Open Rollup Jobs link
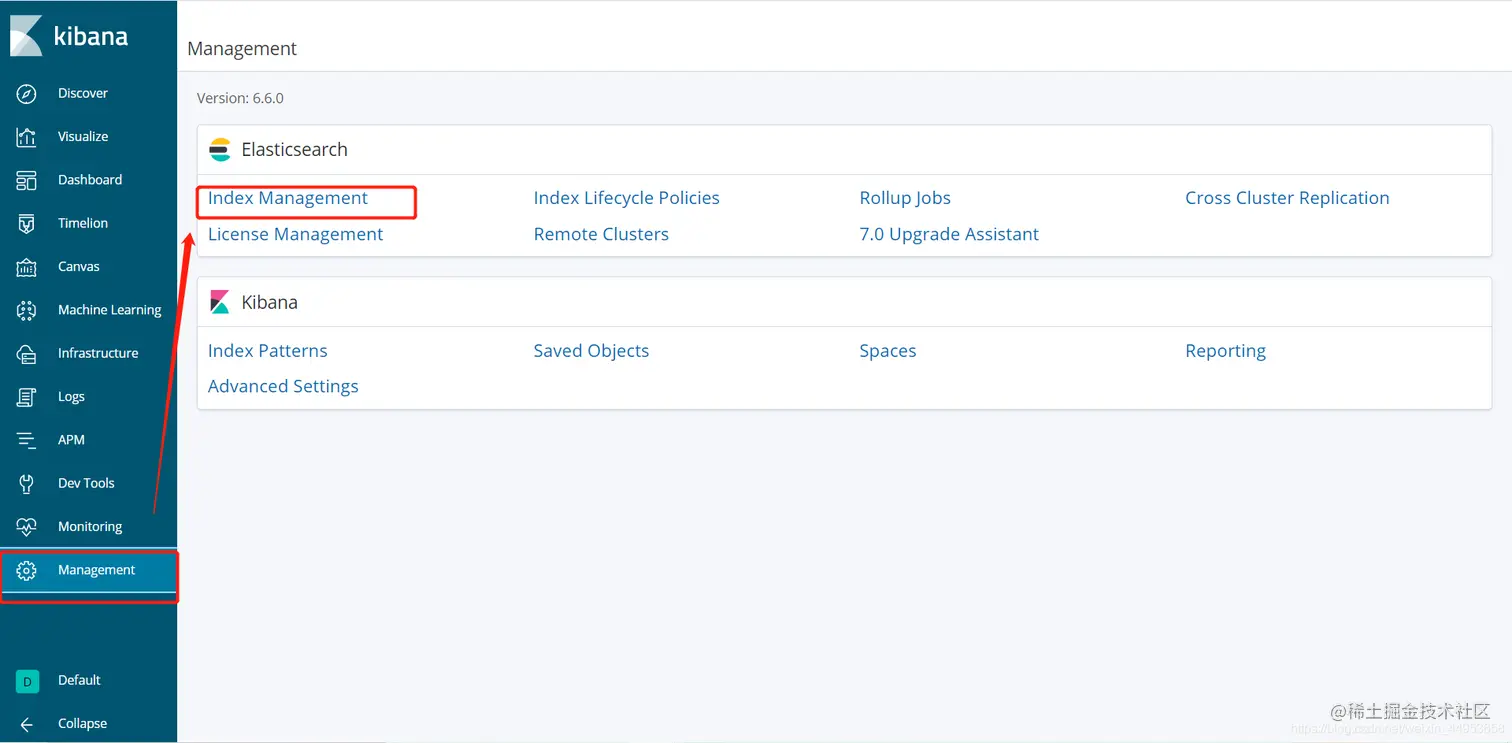The height and width of the screenshot is (743, 1512). point(905,198)
